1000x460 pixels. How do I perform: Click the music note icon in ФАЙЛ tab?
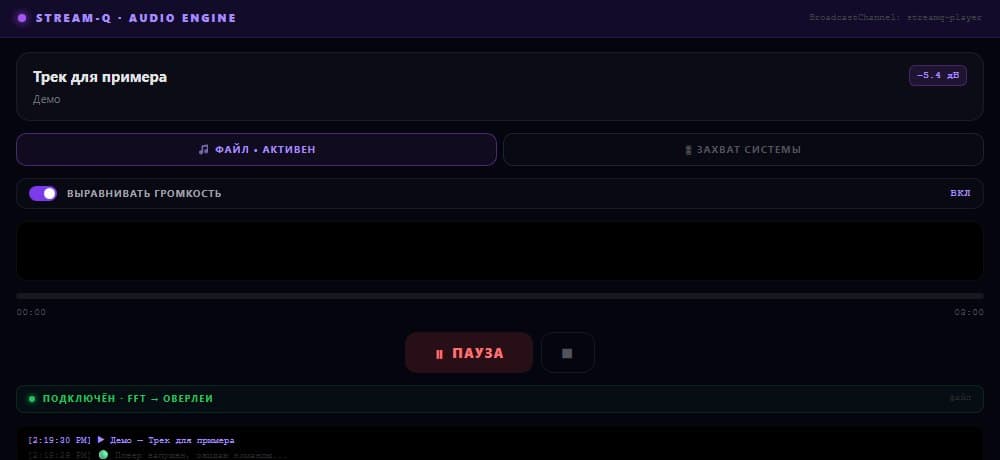point(203,149)
